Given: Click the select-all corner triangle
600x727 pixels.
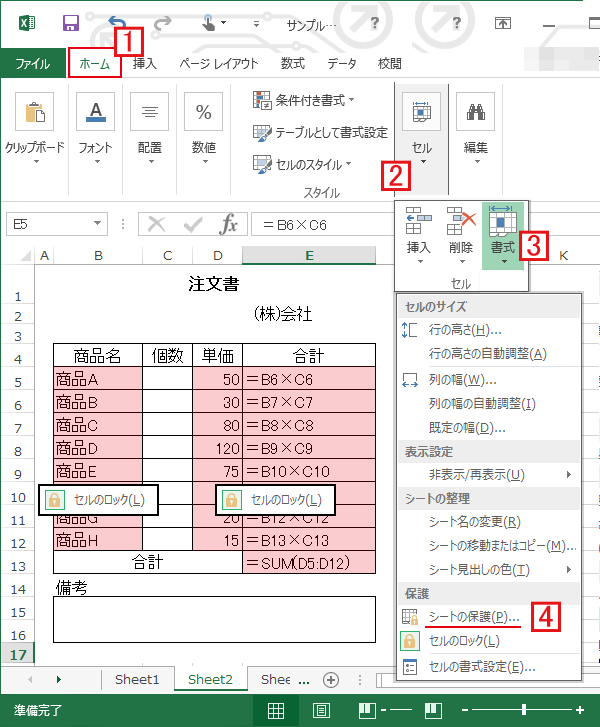Looking at the screenshot, I should pos(25,255).
